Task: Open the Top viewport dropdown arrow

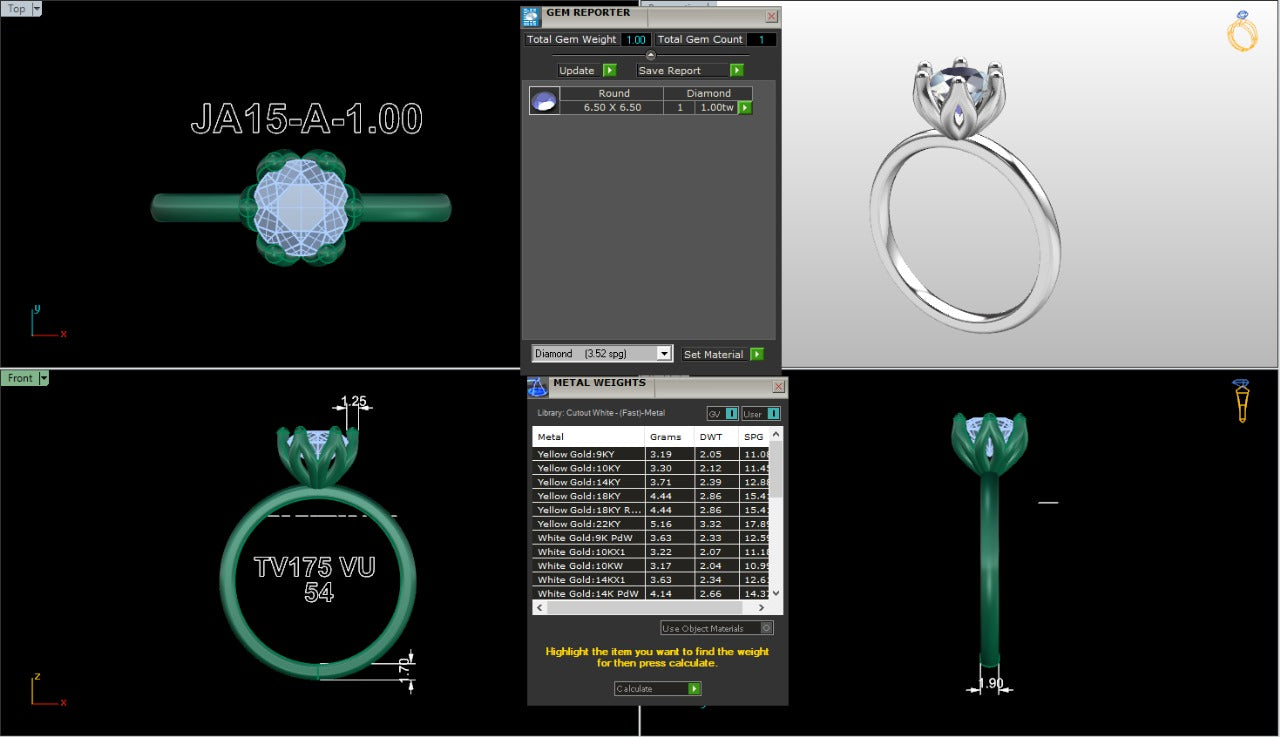Action: click(x=37, y=9)
